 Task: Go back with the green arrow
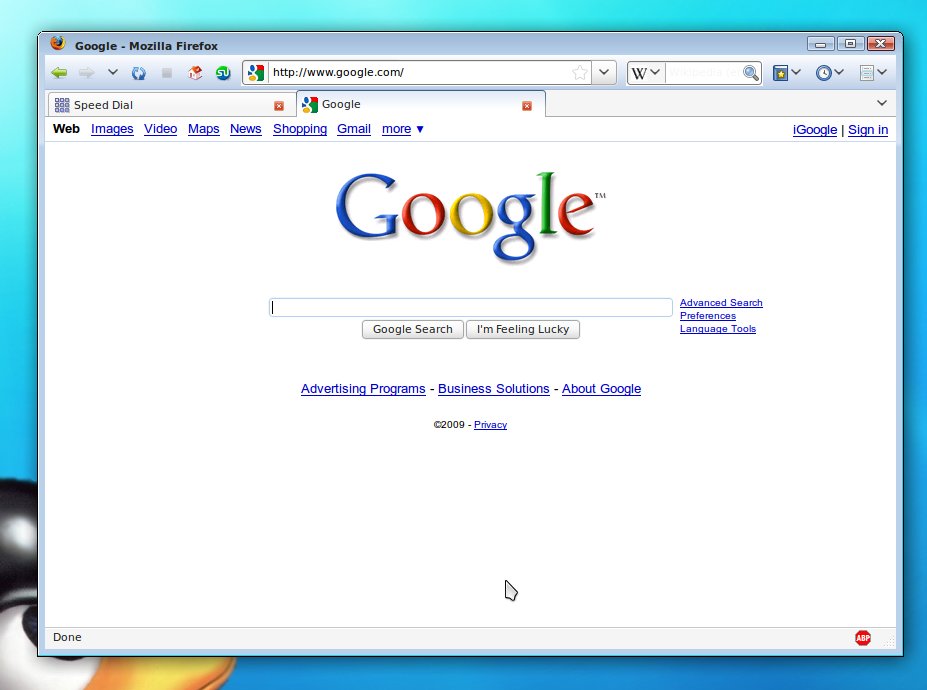pos(59,73)
